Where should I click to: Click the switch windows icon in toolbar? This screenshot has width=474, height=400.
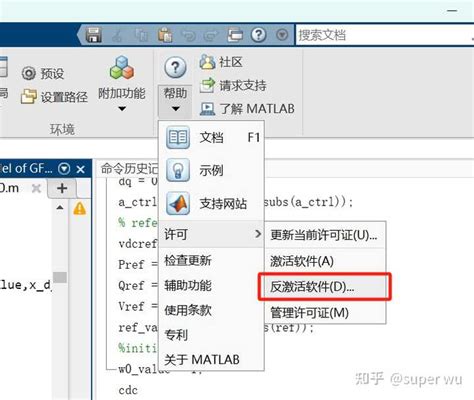235,35
